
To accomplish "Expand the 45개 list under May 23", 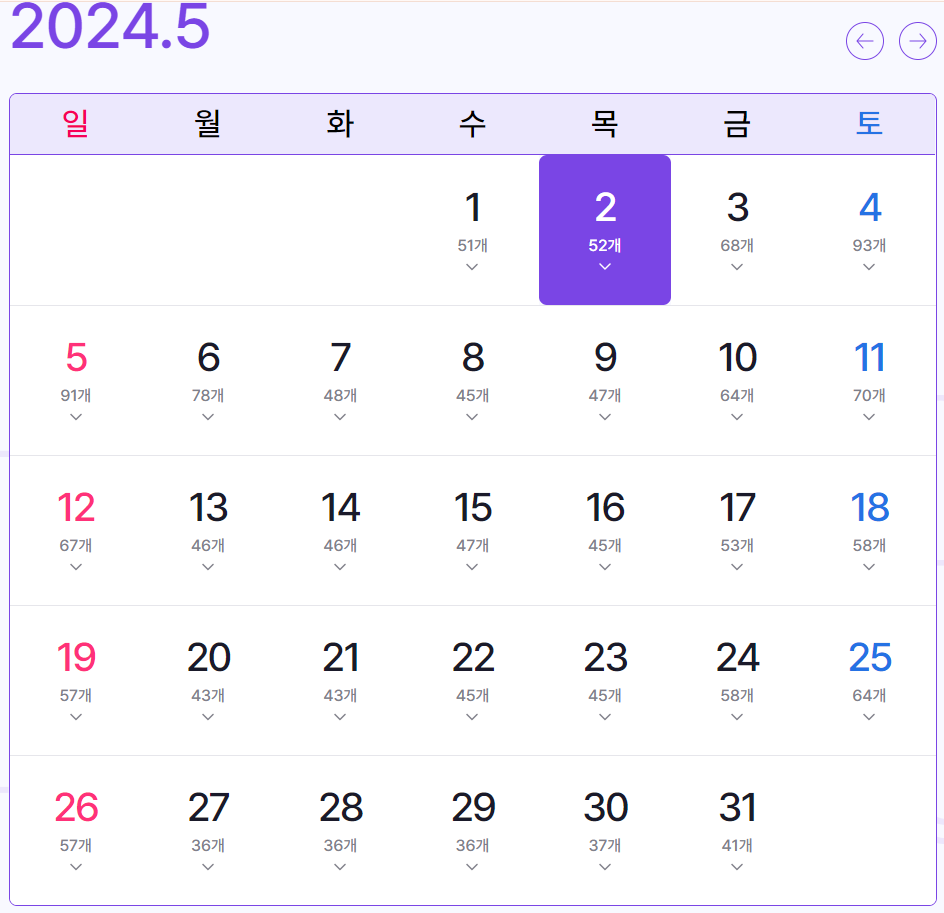I will pos(604,716).
